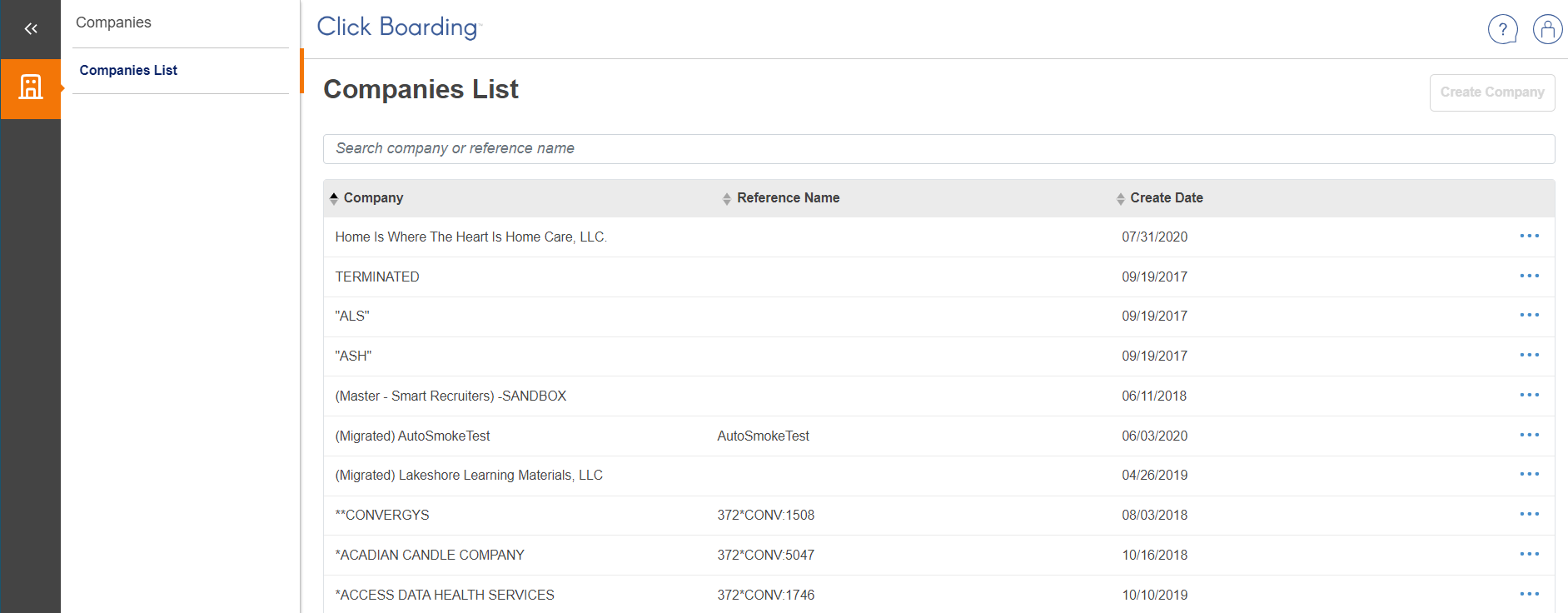This screenshot has width=1568, height=613.
Task: Select the (Master - Smart Recruiters) -SANDBOX row
Action: pyautogui.click(x=450, y=396)
